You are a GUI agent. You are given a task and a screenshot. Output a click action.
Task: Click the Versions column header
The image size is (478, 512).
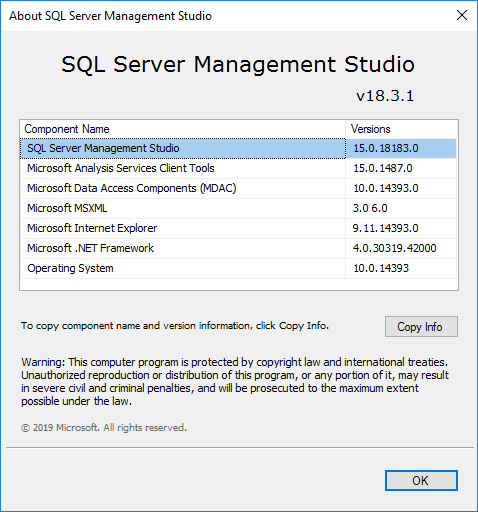[x=401, y=129]
